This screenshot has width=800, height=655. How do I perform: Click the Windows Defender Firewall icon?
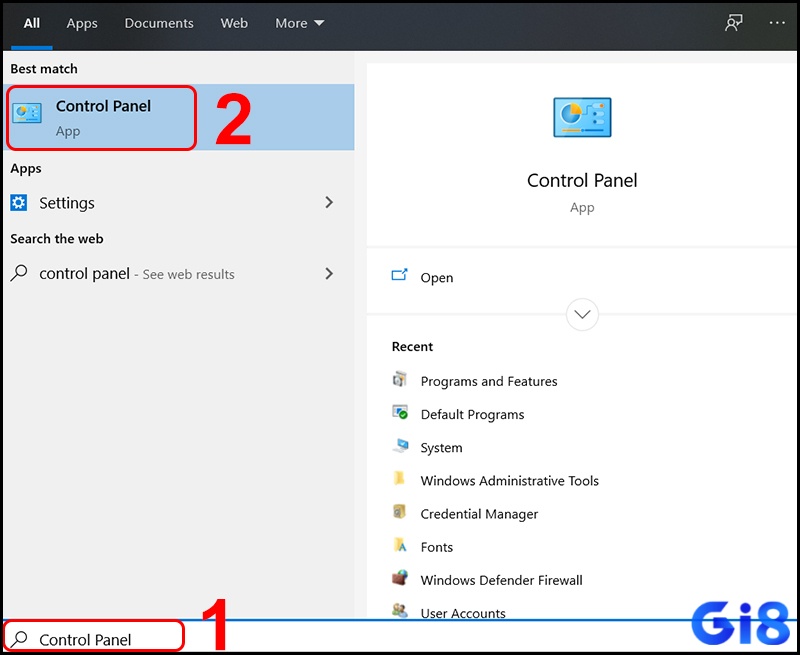[x=400, y=578]
